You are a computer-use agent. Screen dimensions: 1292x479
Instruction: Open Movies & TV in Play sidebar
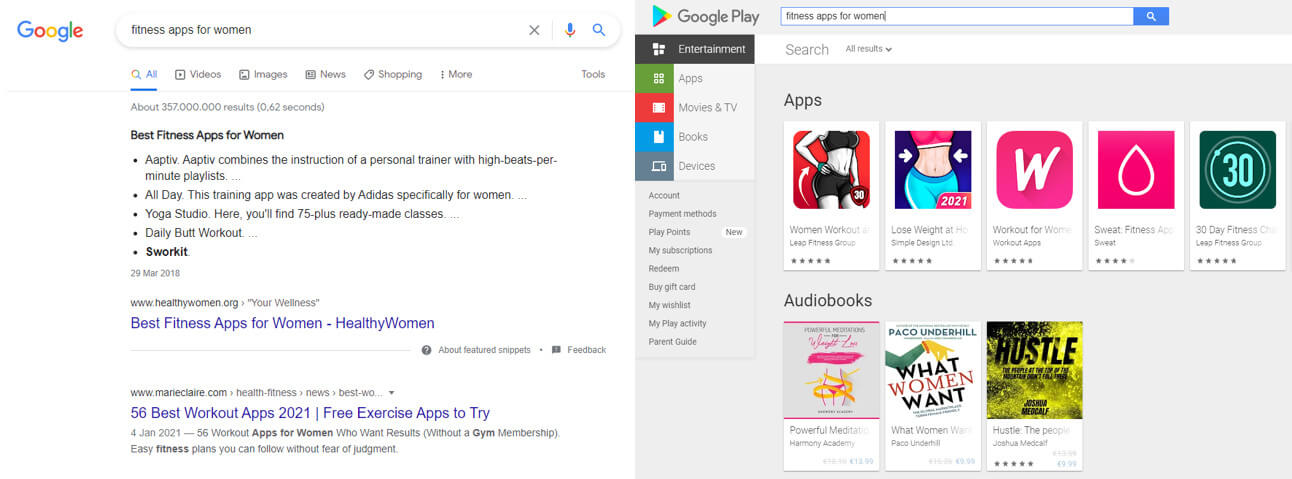tap(695, 107)
